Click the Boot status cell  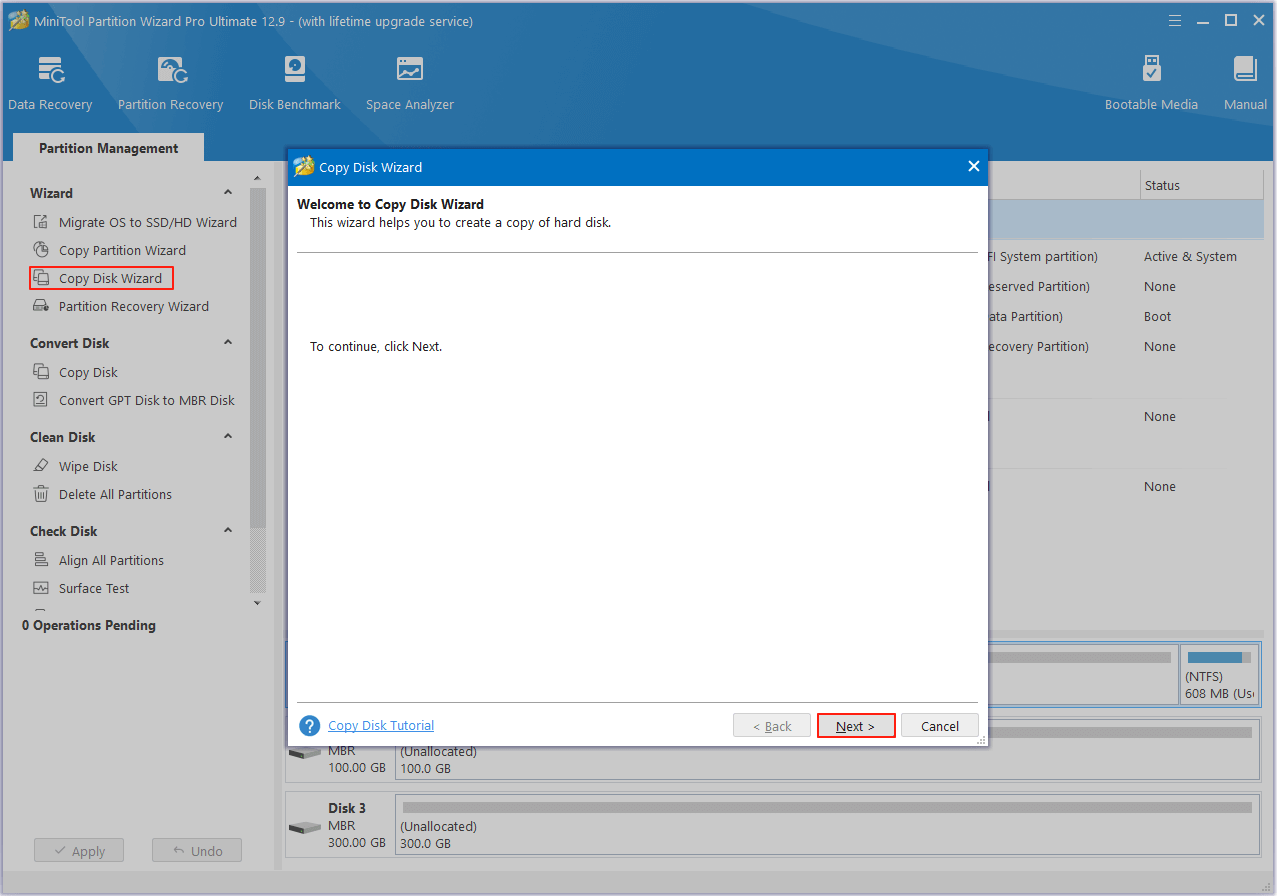[x=1157, y=316]
